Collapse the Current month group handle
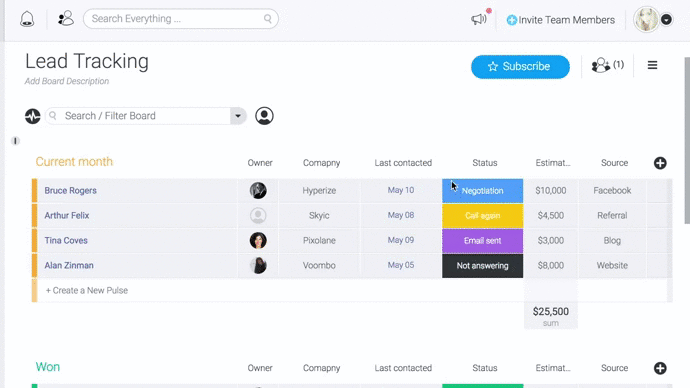The height and width of the screenshot is (388, 690). tap(15, 141)
